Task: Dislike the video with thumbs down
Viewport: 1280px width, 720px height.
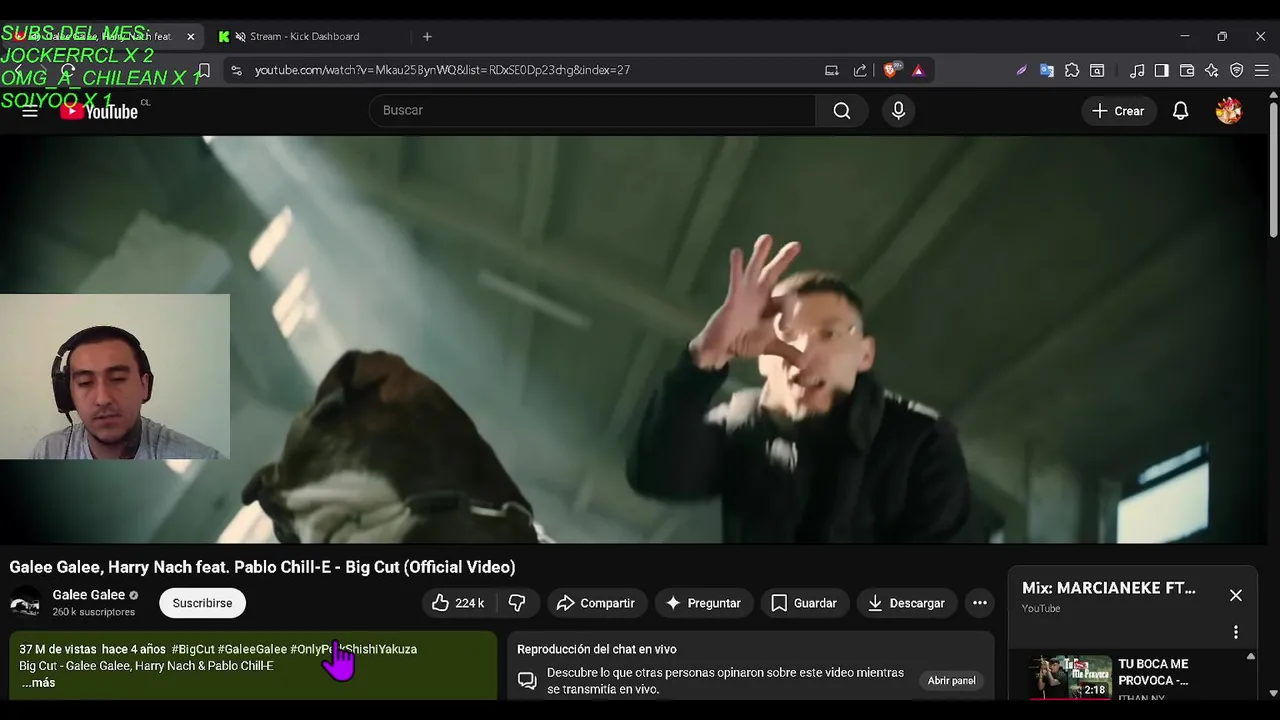Action: (517, 603)
